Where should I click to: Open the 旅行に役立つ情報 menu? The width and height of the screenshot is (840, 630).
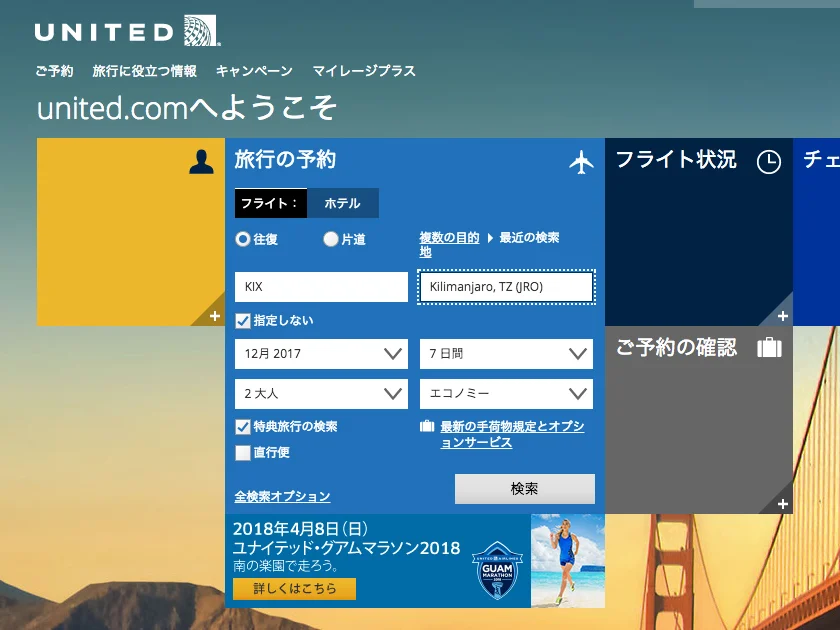point(145,71)
